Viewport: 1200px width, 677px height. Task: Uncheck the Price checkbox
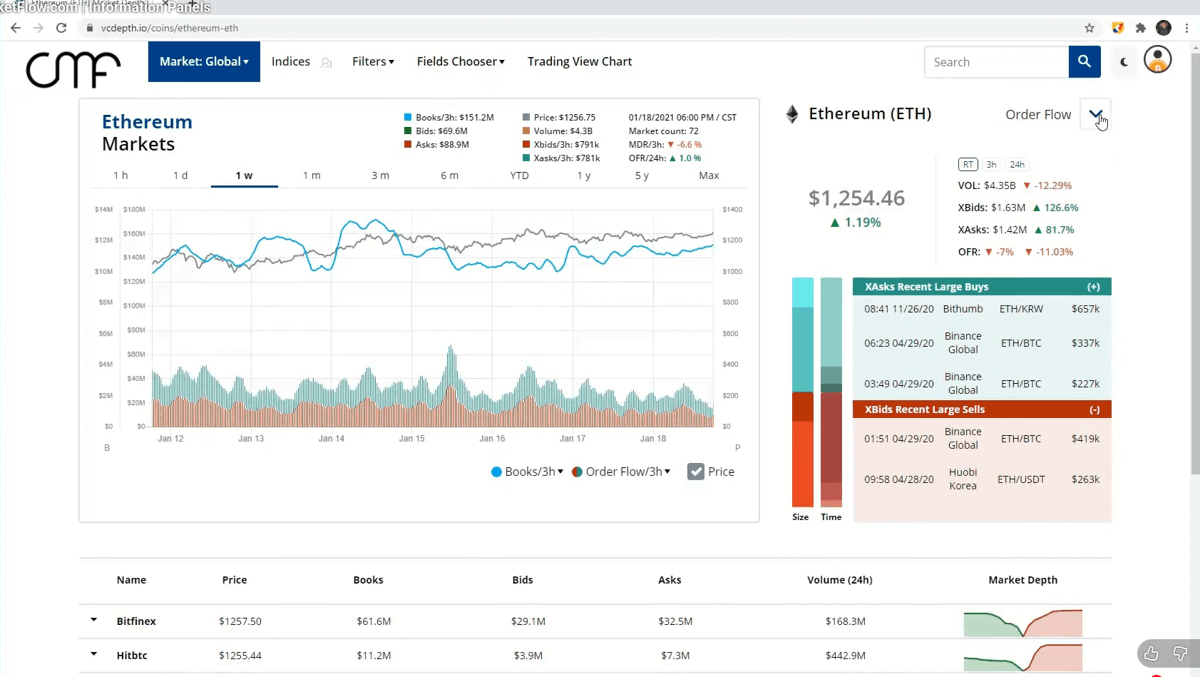tap(696, 472)
